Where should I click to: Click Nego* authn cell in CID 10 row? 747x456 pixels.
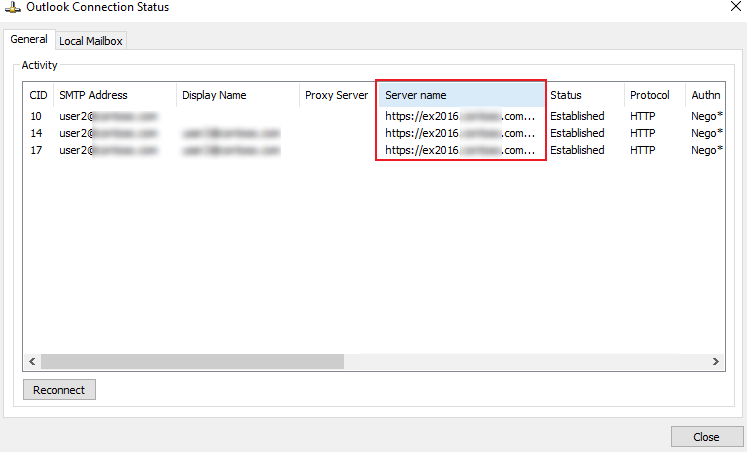[x=707, y=116]
